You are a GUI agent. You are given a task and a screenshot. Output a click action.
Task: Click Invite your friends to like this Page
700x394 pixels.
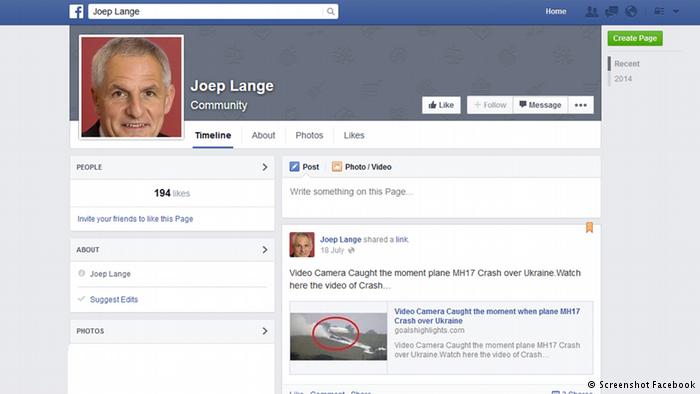135,219
